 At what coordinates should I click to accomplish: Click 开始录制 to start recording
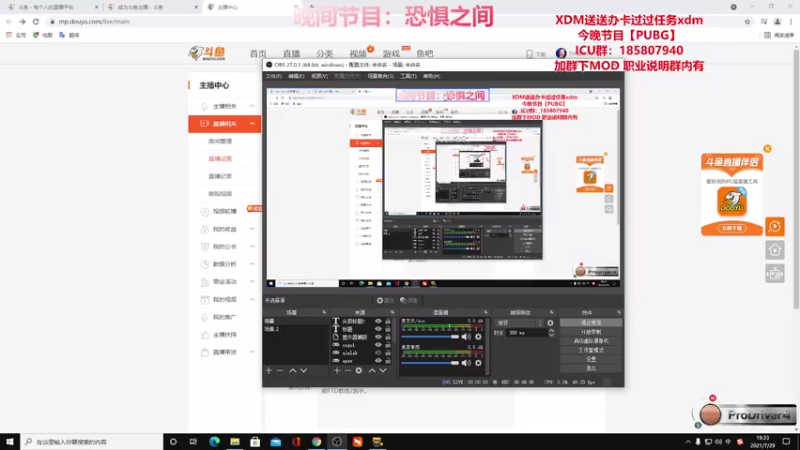tap(591, 332)
